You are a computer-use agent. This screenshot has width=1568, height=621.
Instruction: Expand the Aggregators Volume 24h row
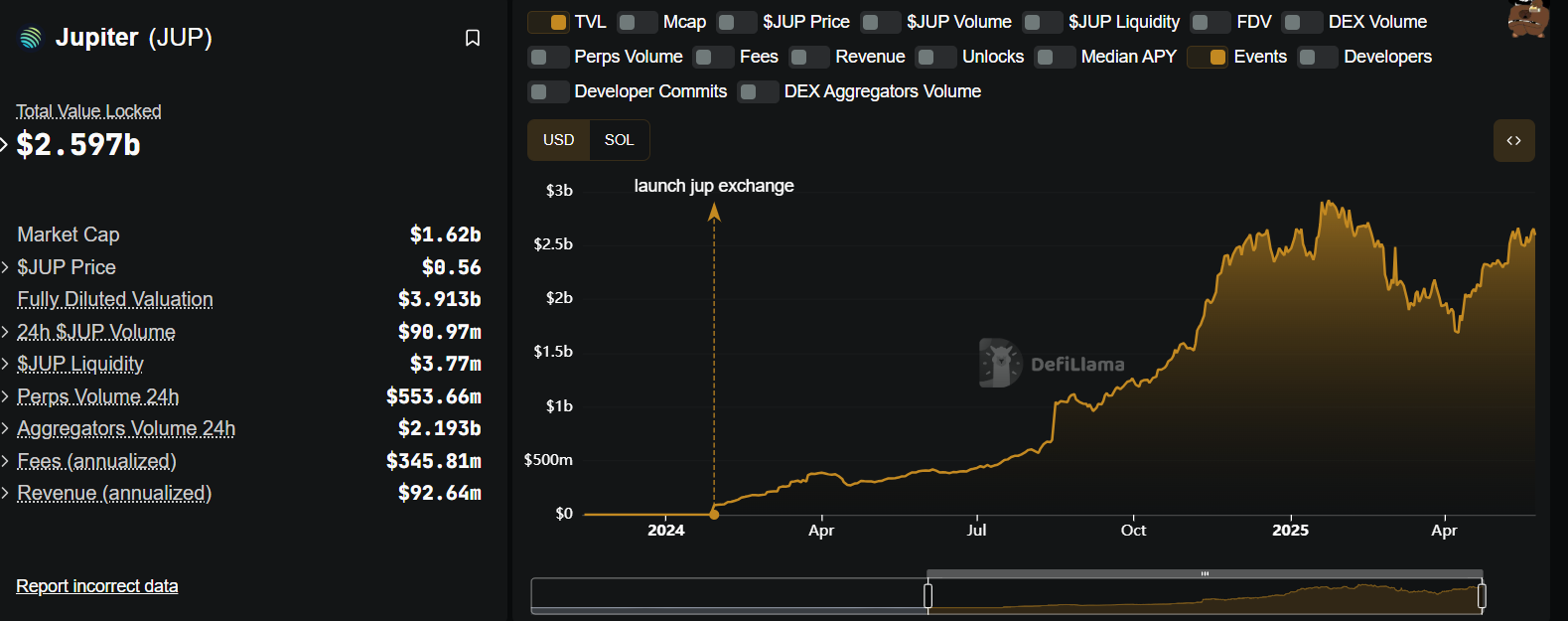coord(5,428)
